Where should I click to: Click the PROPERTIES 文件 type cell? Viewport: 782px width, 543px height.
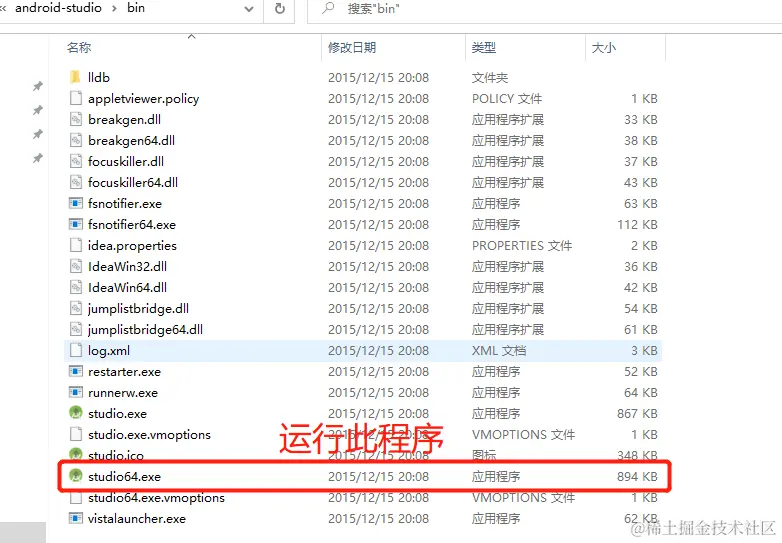(522, 246)
